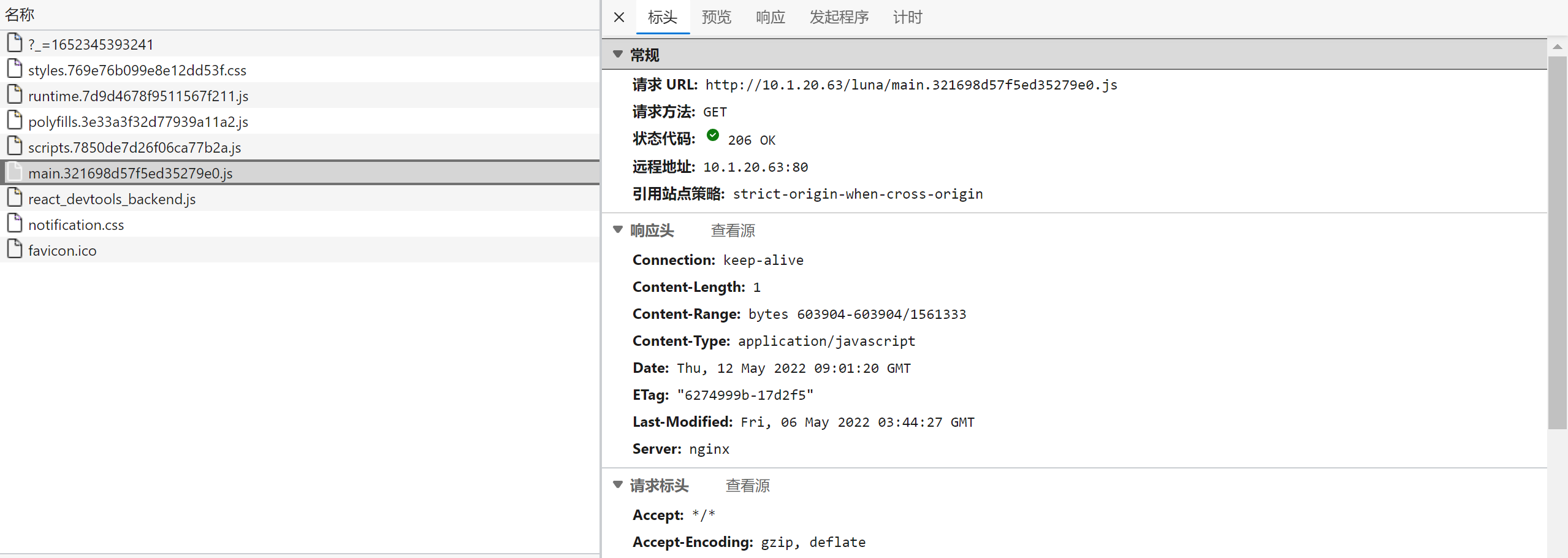Collapse the 响应头 (Response Headers) section
The width and height of the screenshot is (1568, 558).
pyautogui.click(x=617, y=229)
